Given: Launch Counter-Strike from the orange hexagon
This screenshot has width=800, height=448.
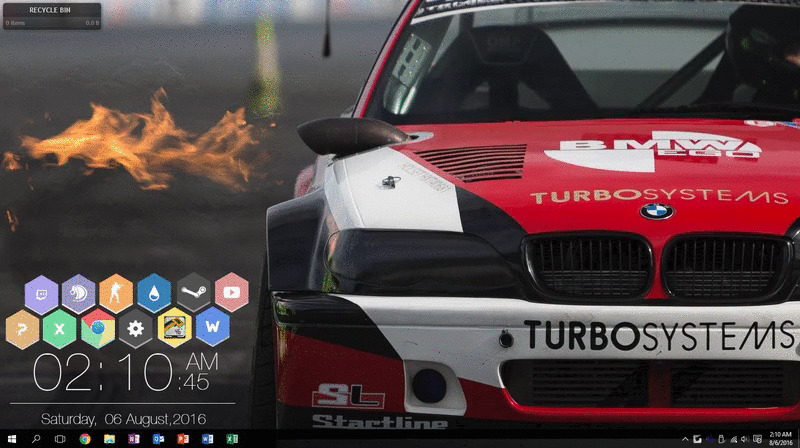Looking at the screenshot, I should click(x=116, y=293).
